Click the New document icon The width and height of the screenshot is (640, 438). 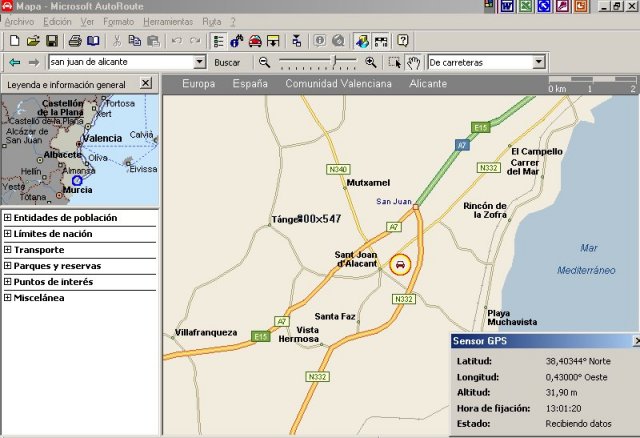pos(14,41)
